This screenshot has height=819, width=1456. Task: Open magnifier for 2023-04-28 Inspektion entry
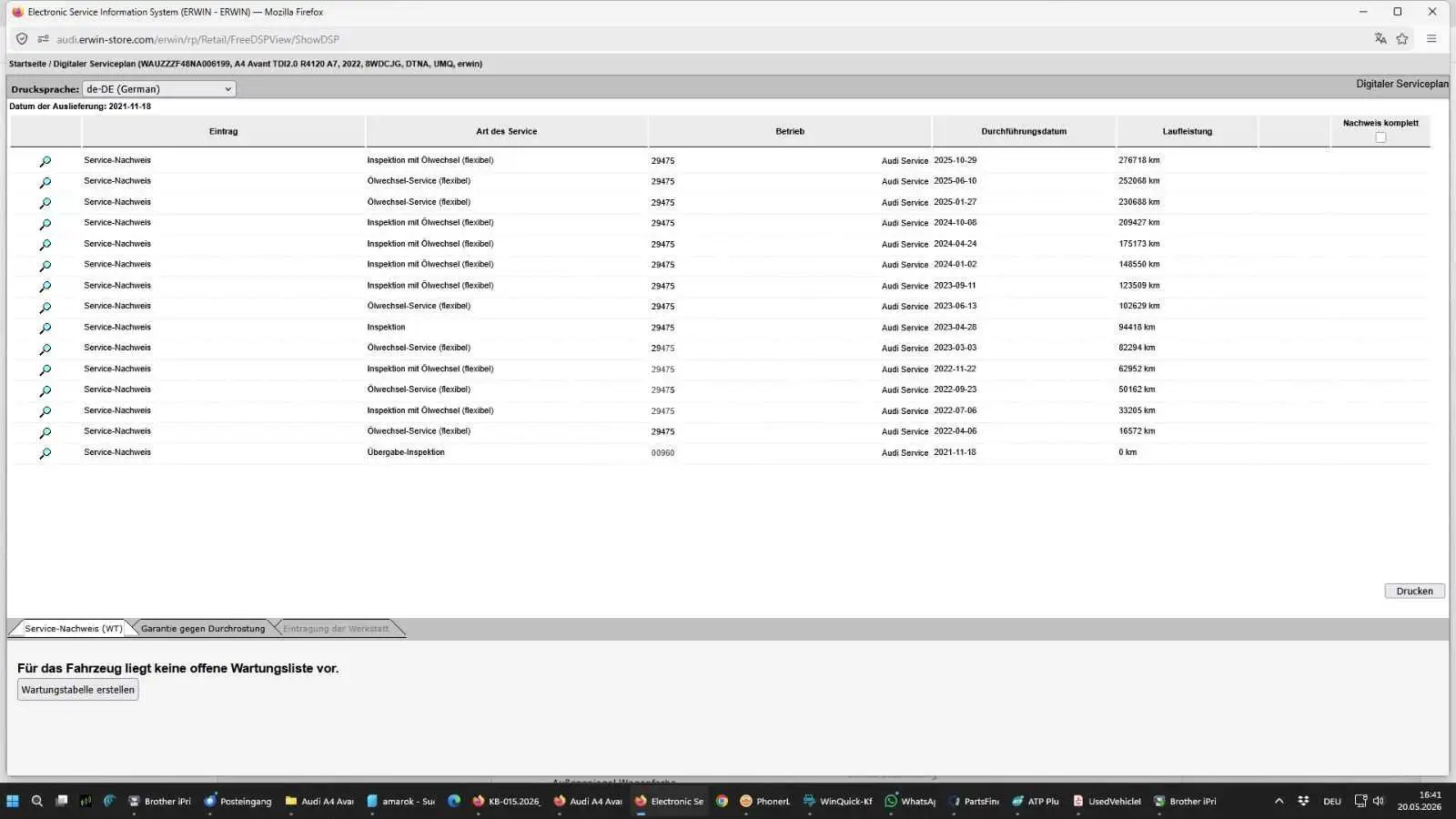(45, 329)
